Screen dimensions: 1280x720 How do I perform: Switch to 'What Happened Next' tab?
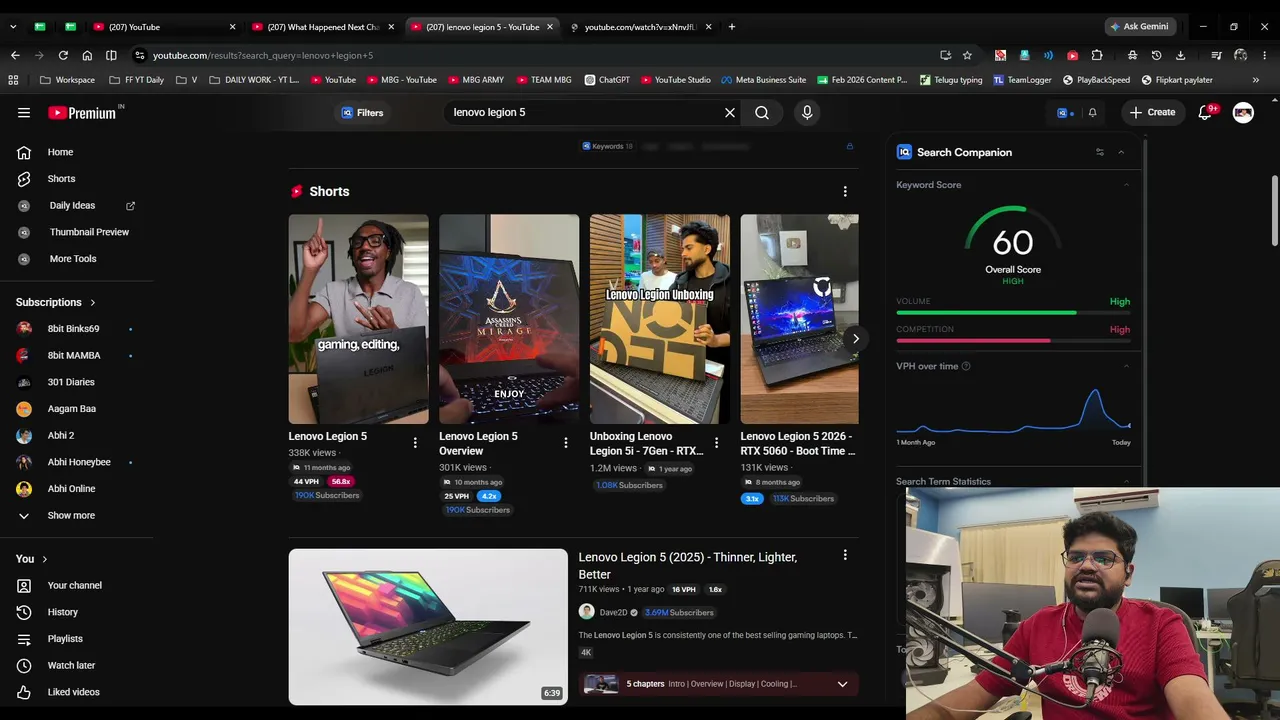324,27
